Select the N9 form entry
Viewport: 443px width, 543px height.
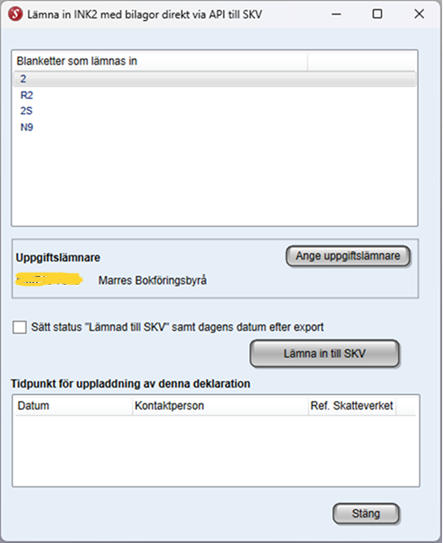point(27,127)
